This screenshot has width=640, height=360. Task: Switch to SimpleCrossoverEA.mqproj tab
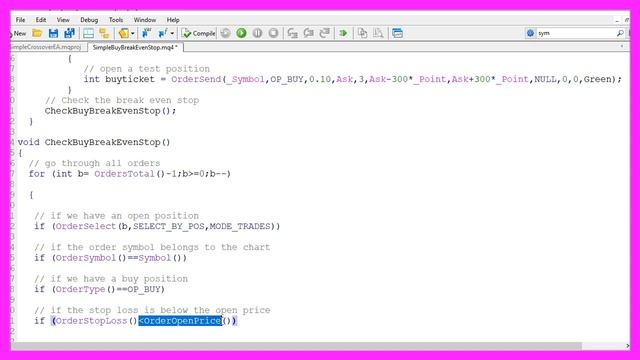tap(45, 47)
